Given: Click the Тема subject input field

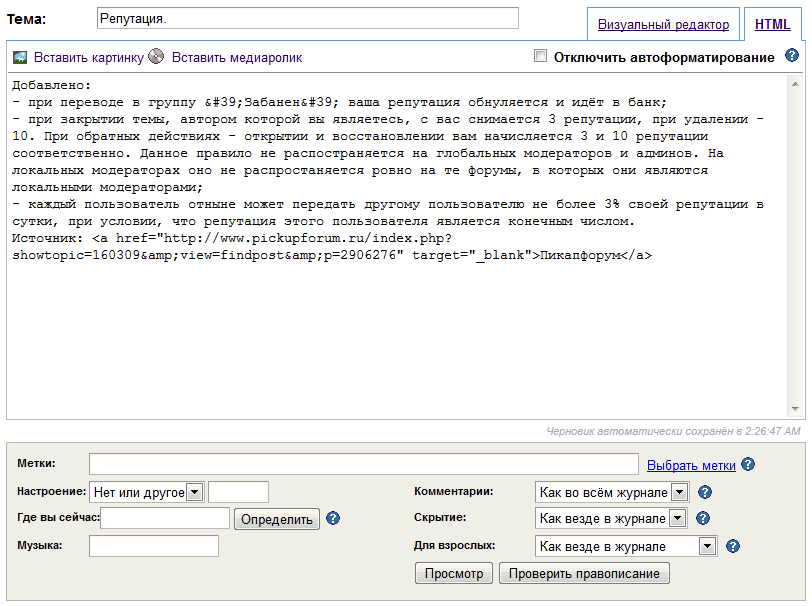Looking at the screenshot, I should coord(308,19).
